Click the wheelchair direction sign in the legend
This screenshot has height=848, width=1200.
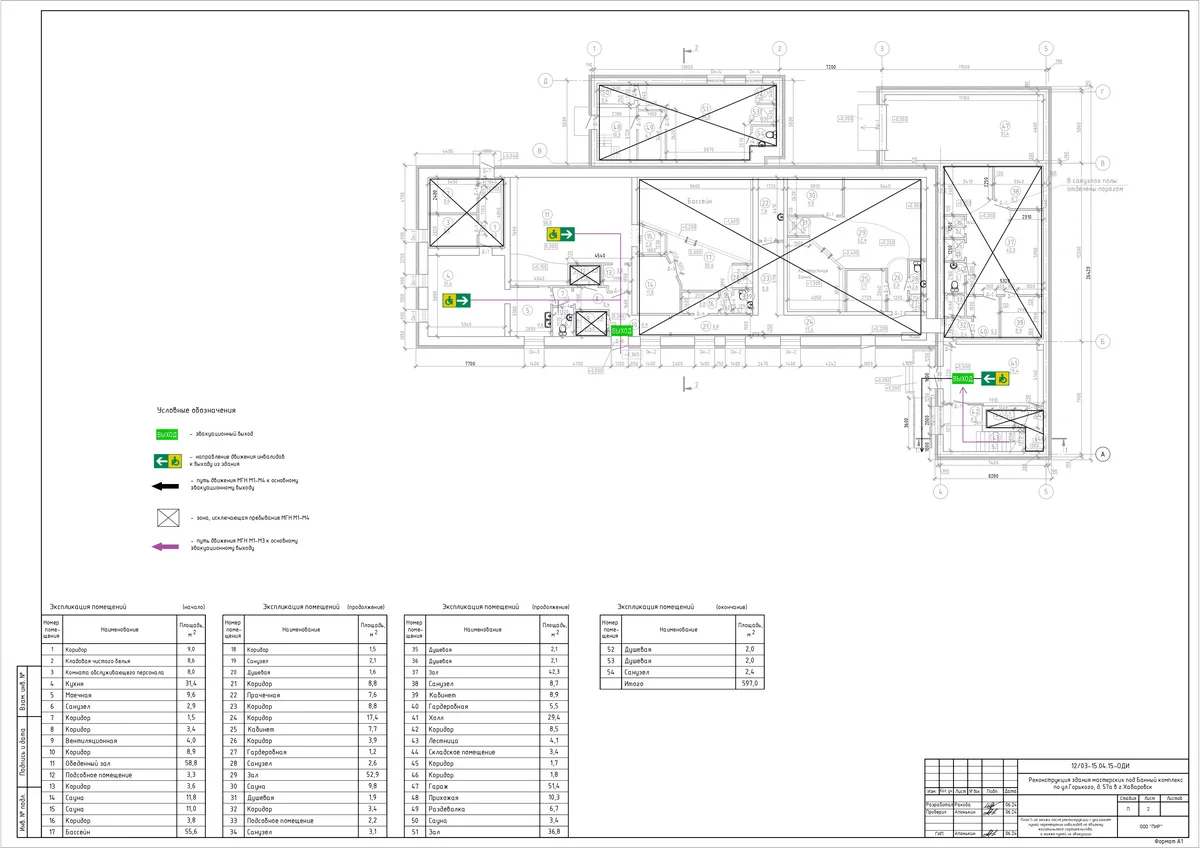pyautogui.click(x=166, y=461)
